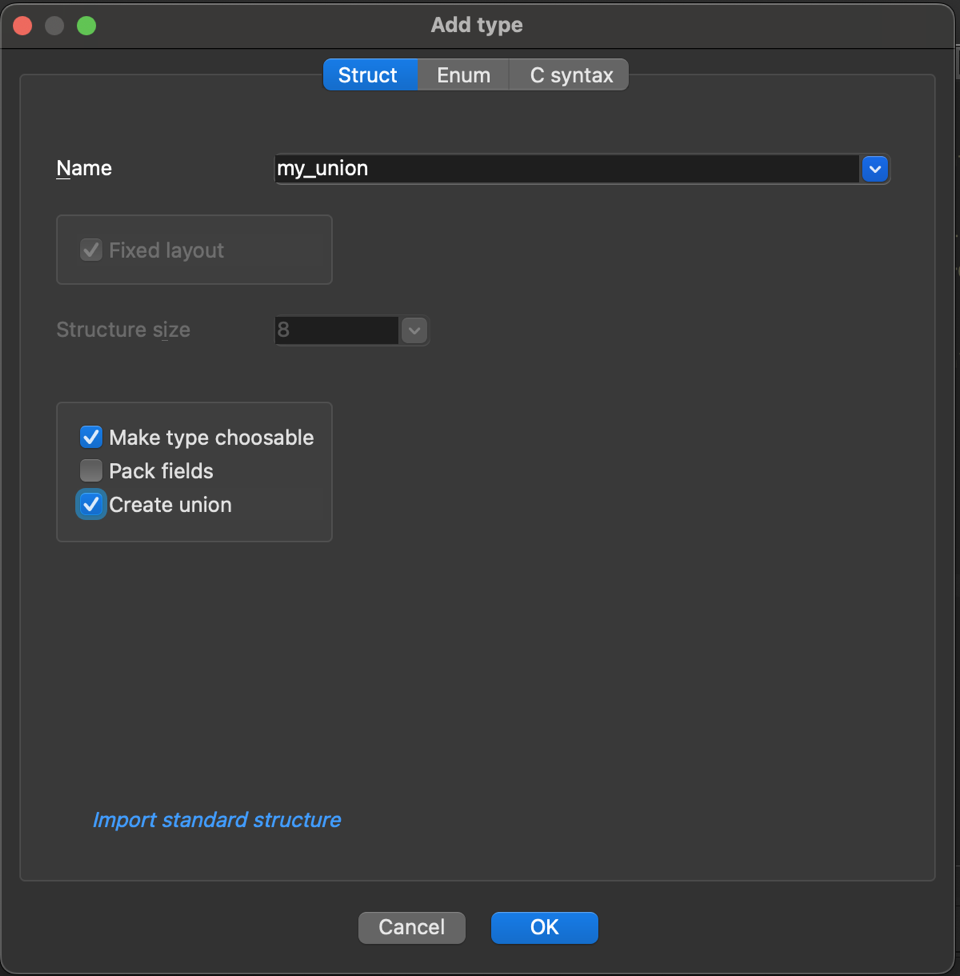Click the Name label text
This screenshot has height=976, width=960.
click(x=84, y=169)
